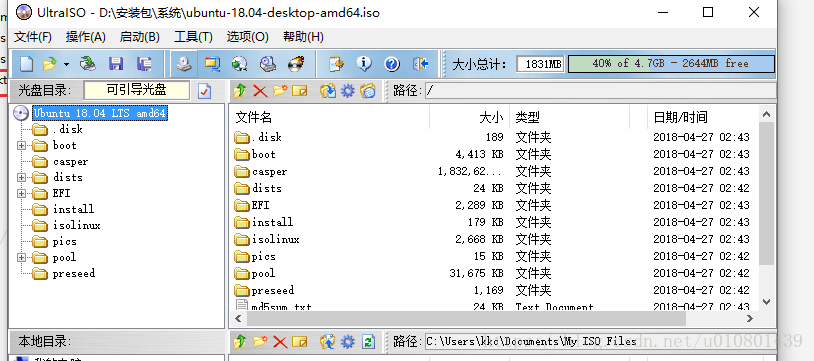Open the blue info icon
814x361 pixels.
pyautogui.click(x=364, y=64)
